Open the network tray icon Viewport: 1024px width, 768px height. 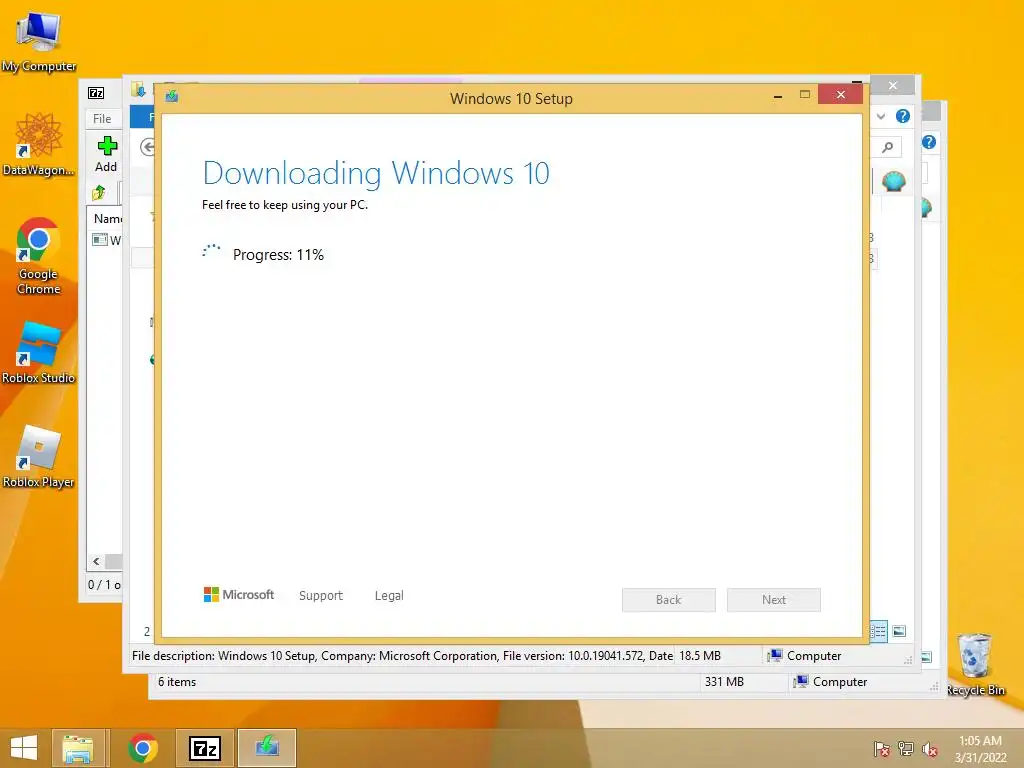[906, 749]
